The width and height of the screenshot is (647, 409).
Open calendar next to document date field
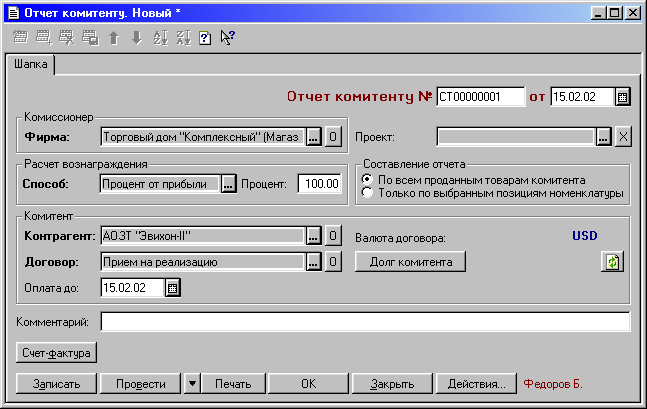click(x=622, y=97)
